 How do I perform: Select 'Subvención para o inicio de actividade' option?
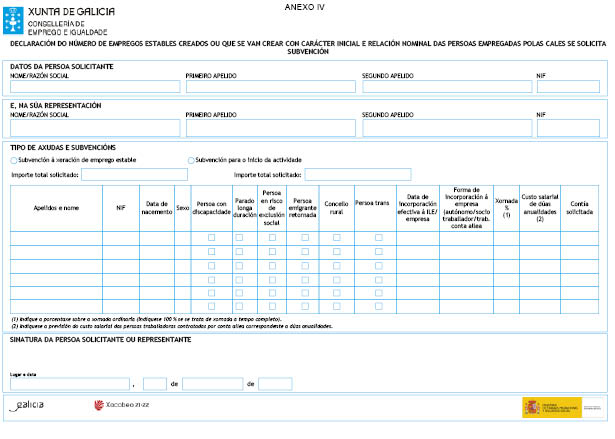point(191,160)
